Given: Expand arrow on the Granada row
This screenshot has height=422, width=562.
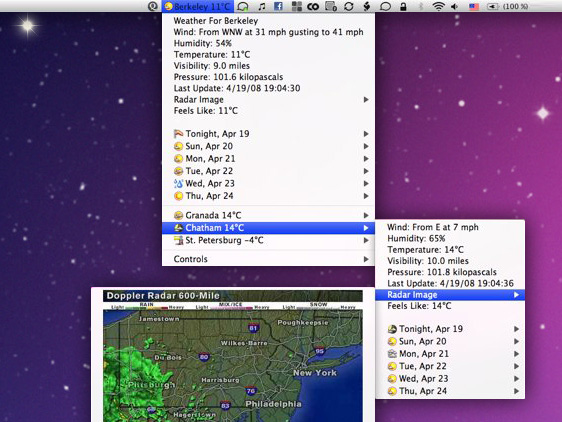Looking at the screenshot, I should click(366, 215).
